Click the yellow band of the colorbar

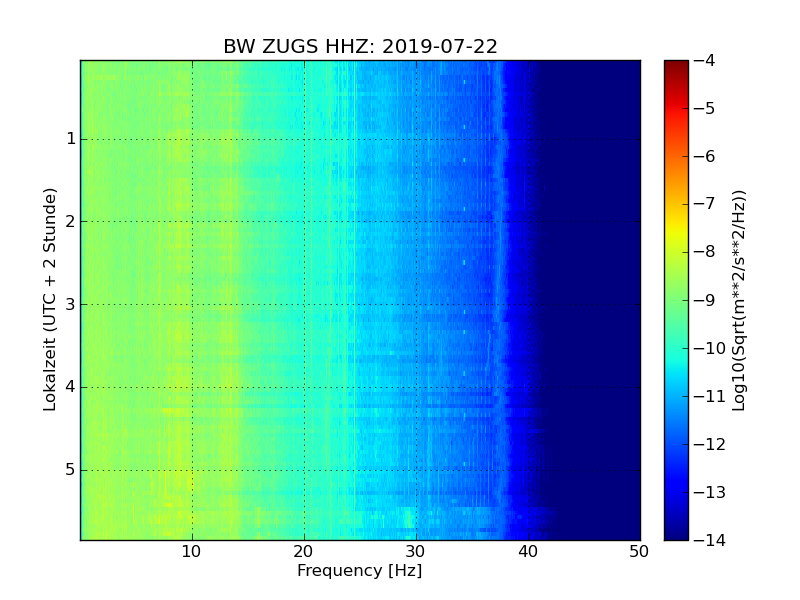coord(677,228)
